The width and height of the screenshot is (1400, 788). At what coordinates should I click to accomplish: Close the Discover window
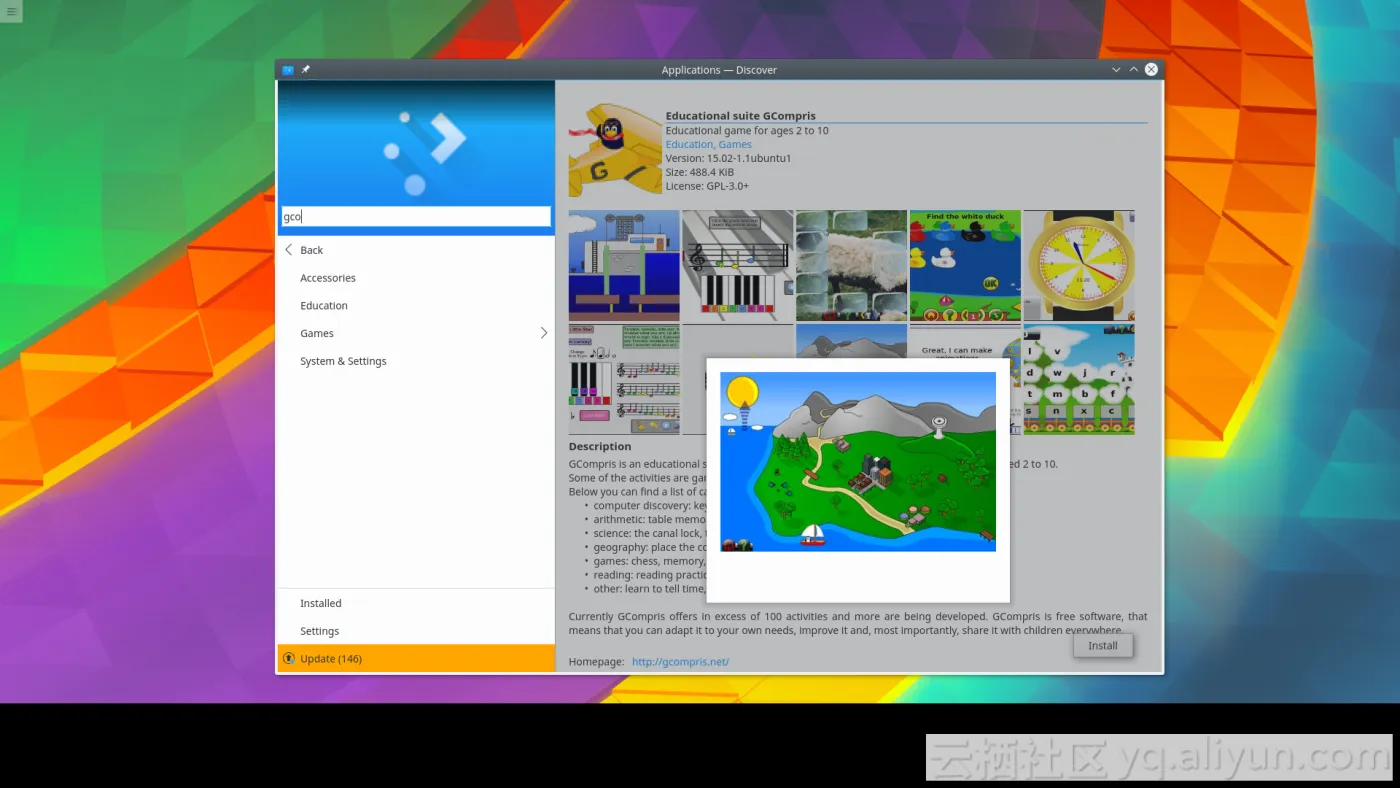(1151, 70)
